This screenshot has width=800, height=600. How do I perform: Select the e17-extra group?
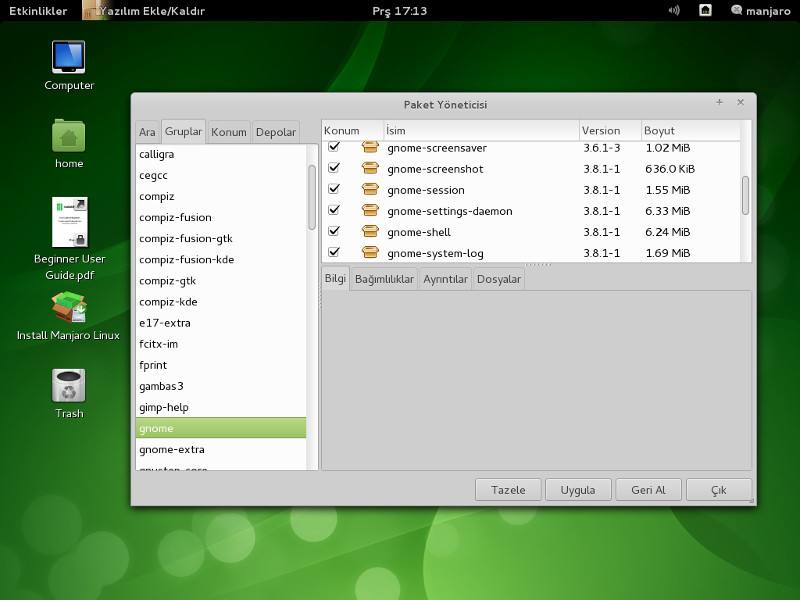pyautogui.click(x=221, y=323)
